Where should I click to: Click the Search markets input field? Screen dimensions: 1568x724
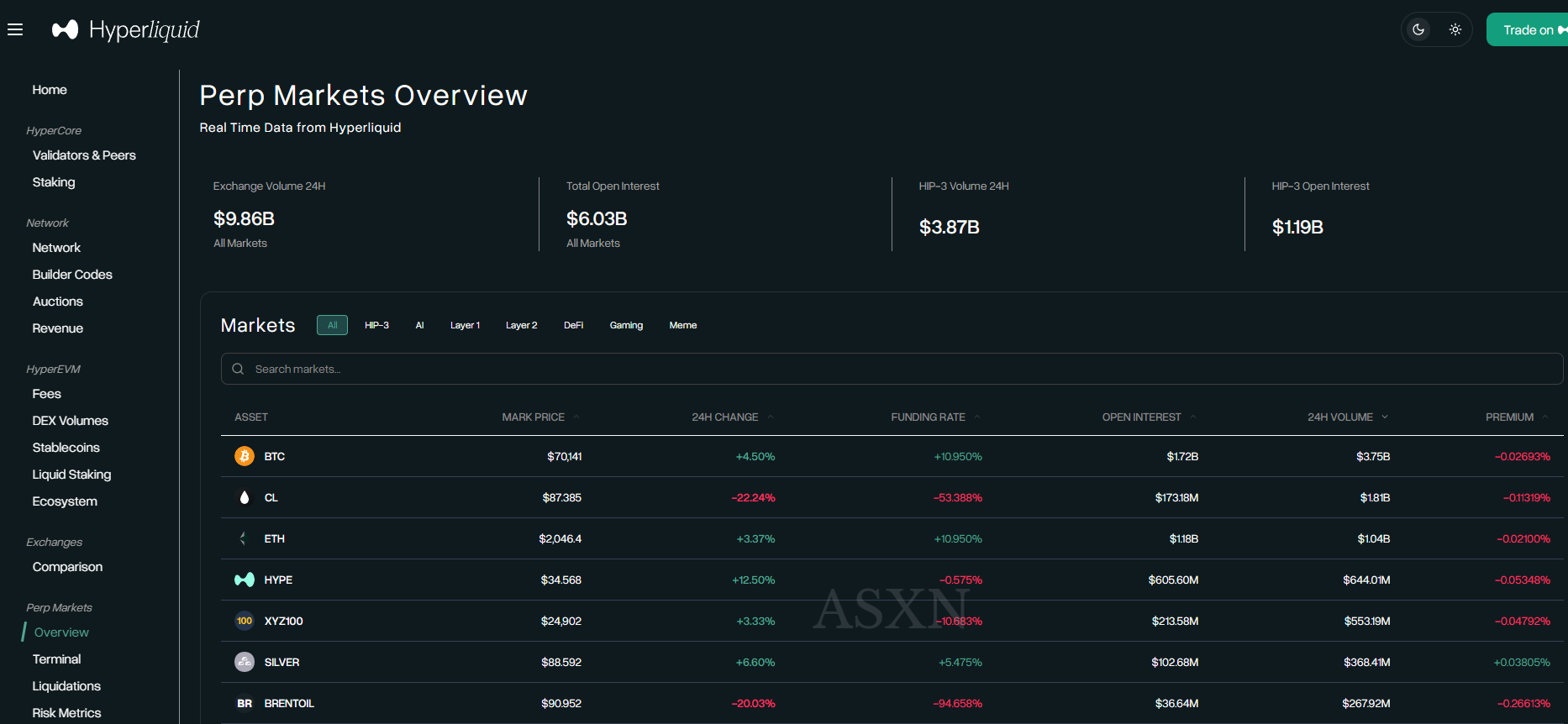click(891, 369)
